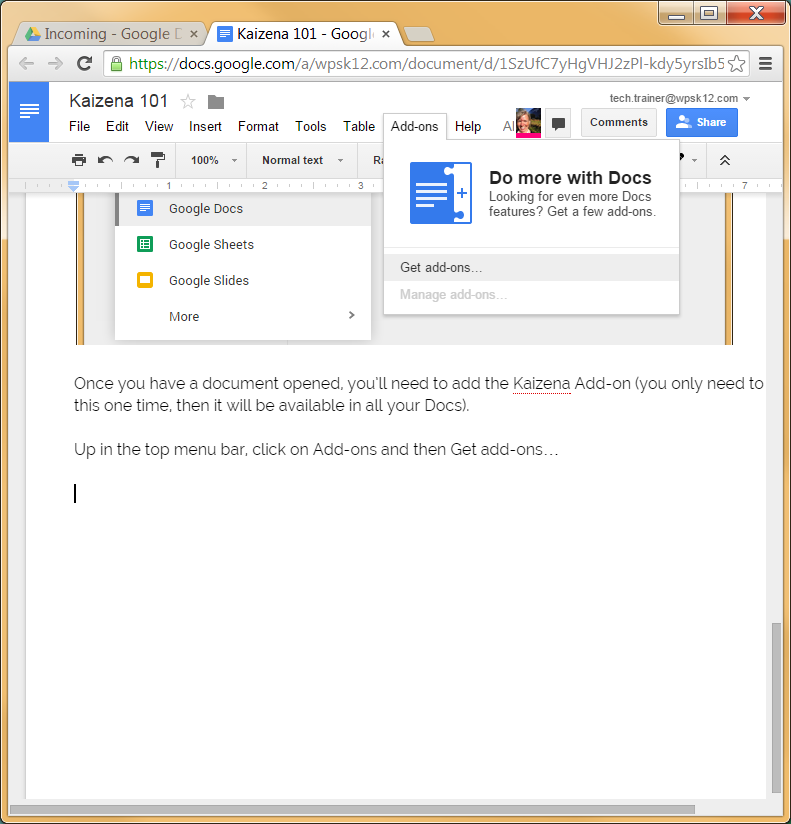Open the Help menu
Image resolution: width=791 pixels, height=824 pixels.
click(468, 127)
